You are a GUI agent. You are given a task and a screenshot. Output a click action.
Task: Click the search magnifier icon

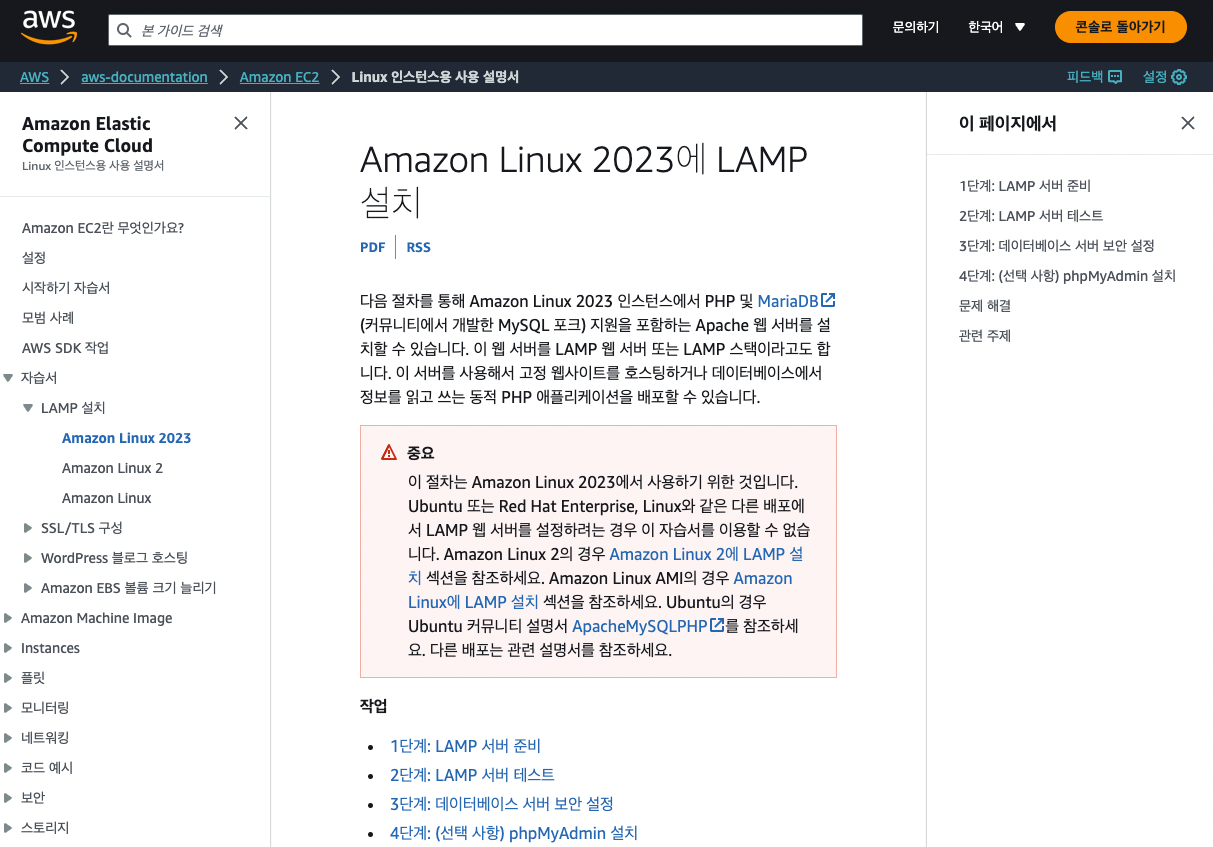[125, 30]
